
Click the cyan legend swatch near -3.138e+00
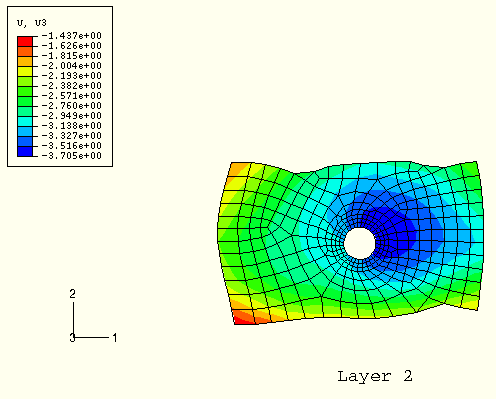click(25, 121)
